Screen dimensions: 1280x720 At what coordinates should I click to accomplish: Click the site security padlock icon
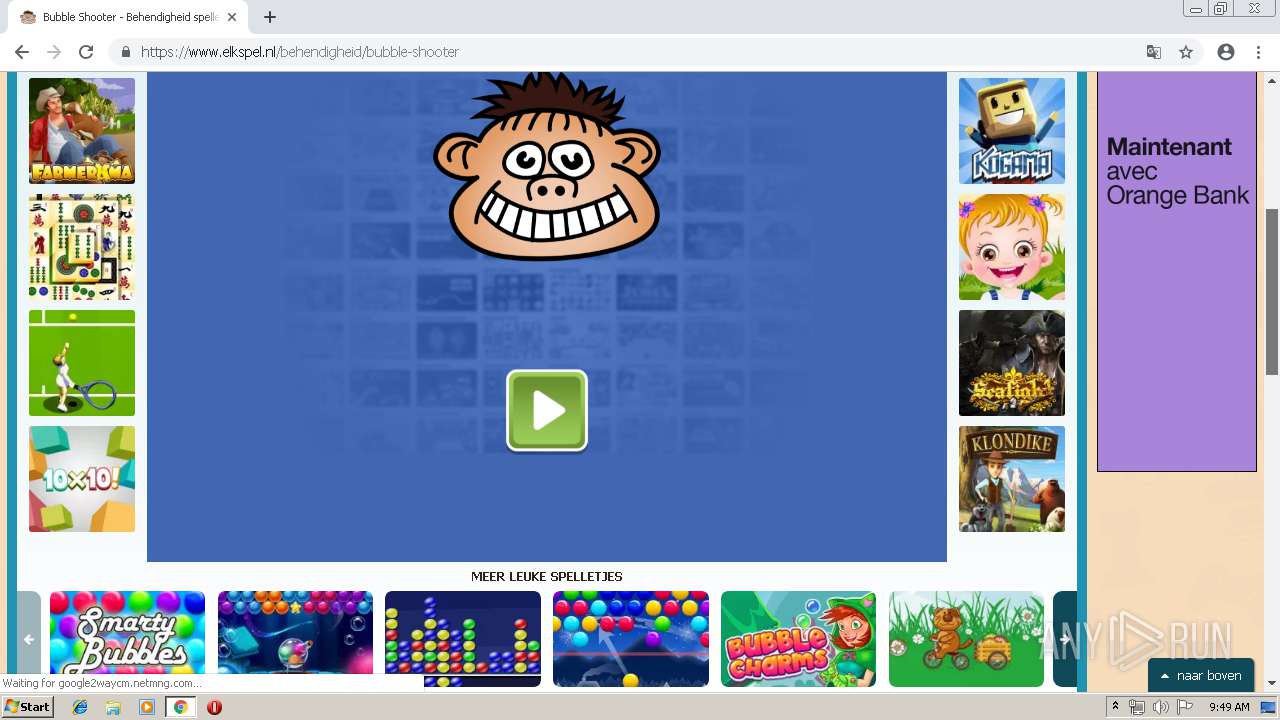click(125, 52)
